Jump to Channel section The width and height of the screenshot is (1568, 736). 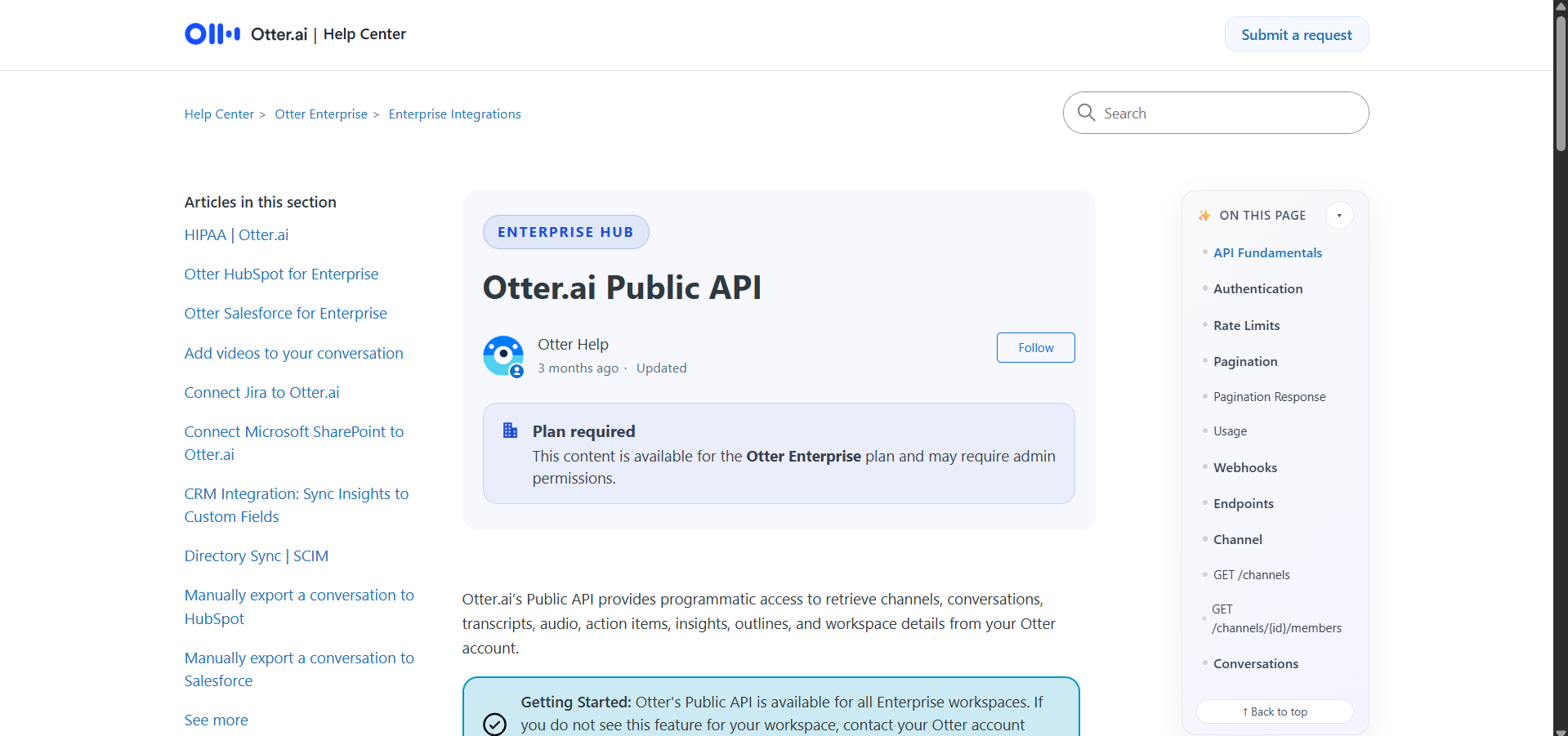[x=1238, y=540]
